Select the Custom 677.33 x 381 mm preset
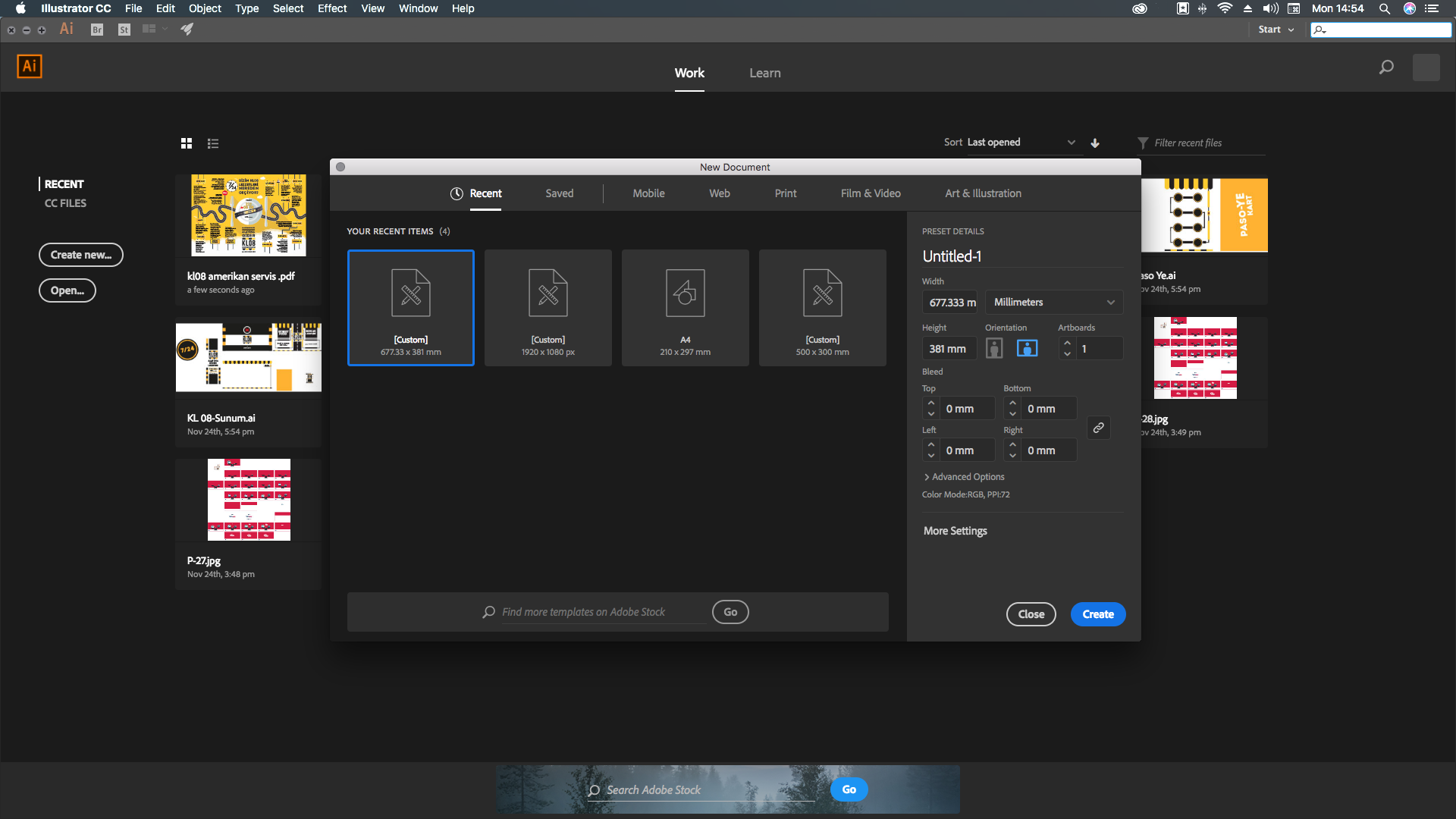Viewport: 1456px width, 819px height. tap(411, 308)
